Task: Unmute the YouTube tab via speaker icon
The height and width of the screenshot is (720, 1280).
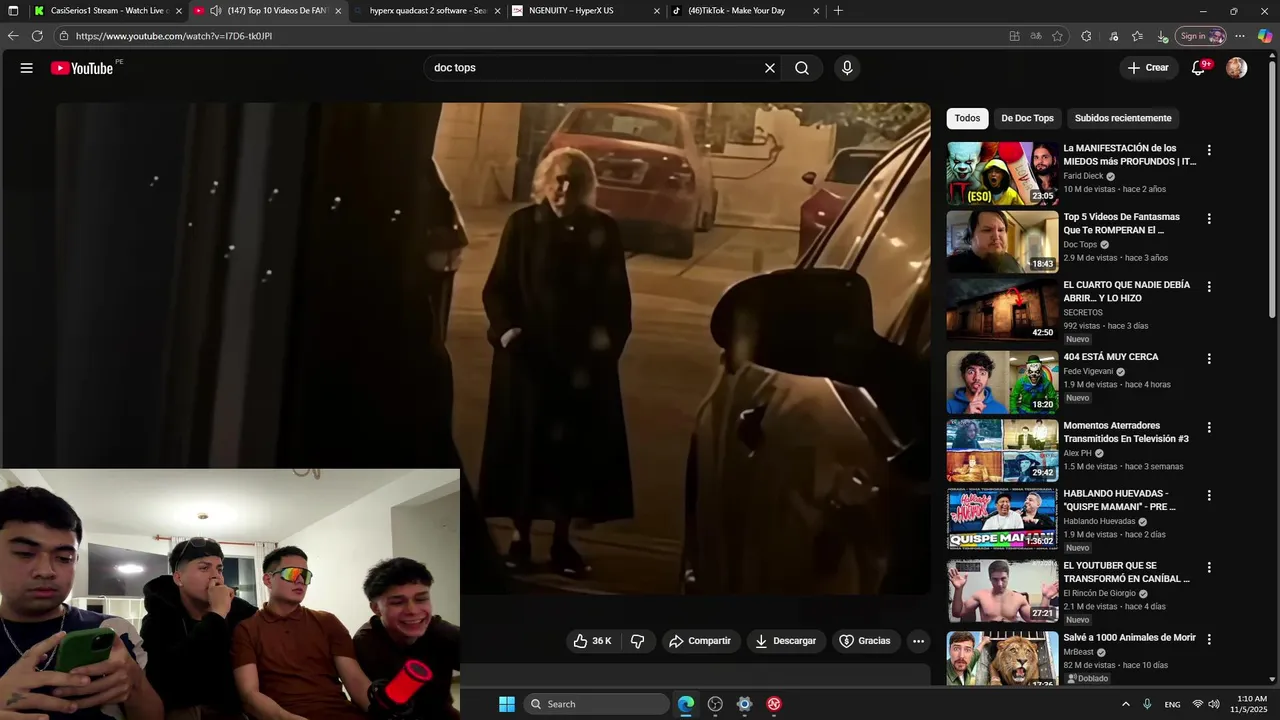Action: coord(215,11)
